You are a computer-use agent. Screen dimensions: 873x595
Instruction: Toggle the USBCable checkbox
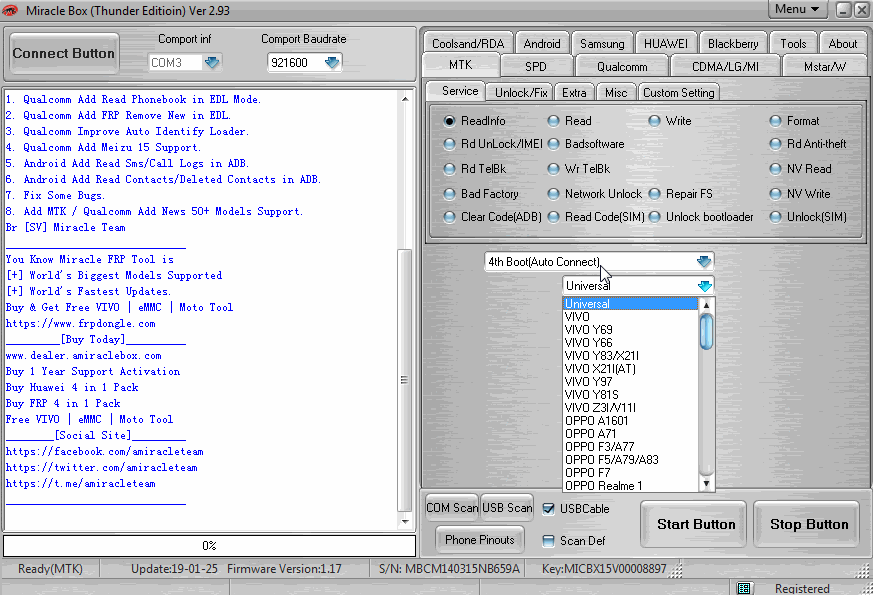548,509
